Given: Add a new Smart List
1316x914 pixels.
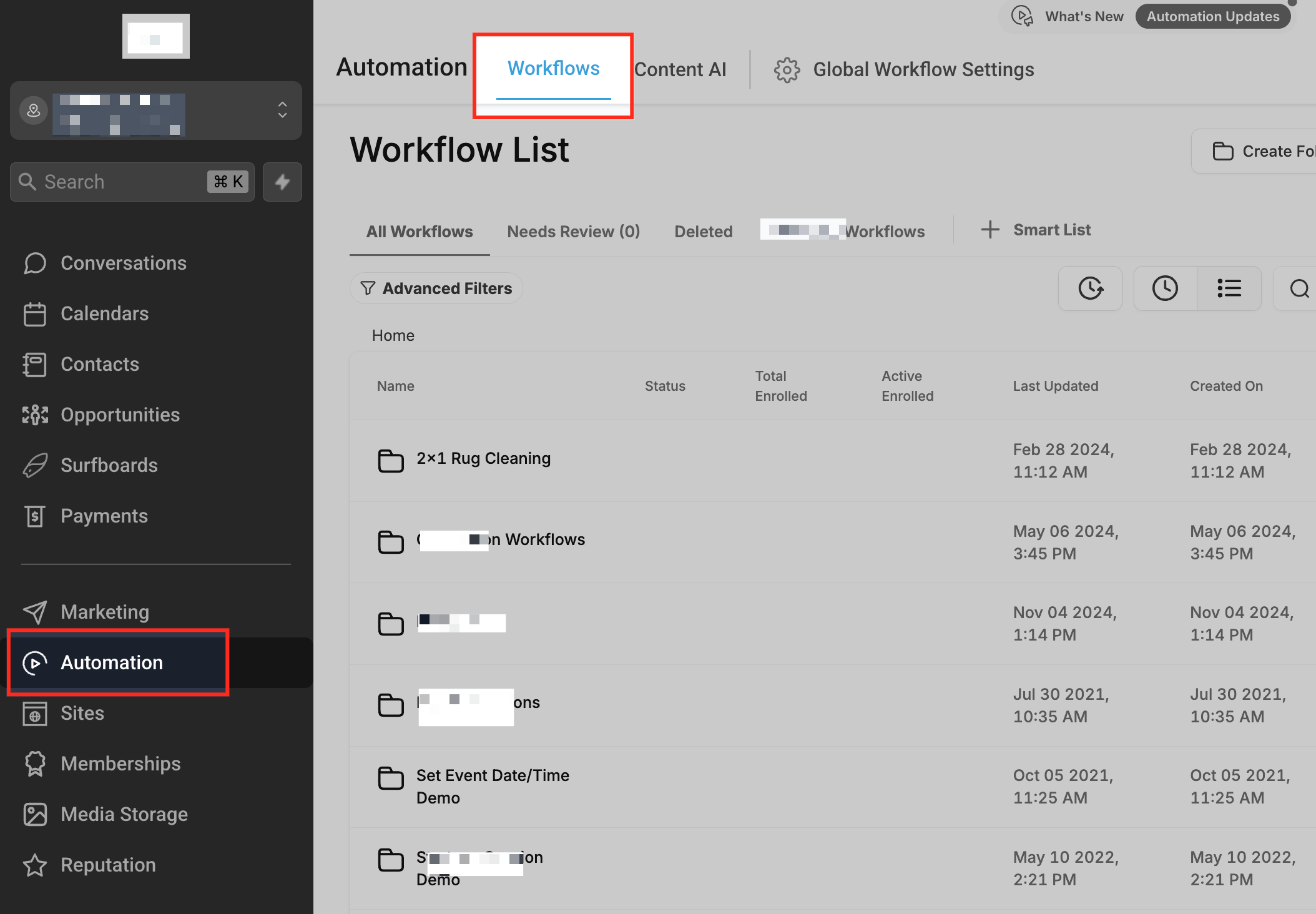Looking at the screenshot, I should coord(1036,230).
